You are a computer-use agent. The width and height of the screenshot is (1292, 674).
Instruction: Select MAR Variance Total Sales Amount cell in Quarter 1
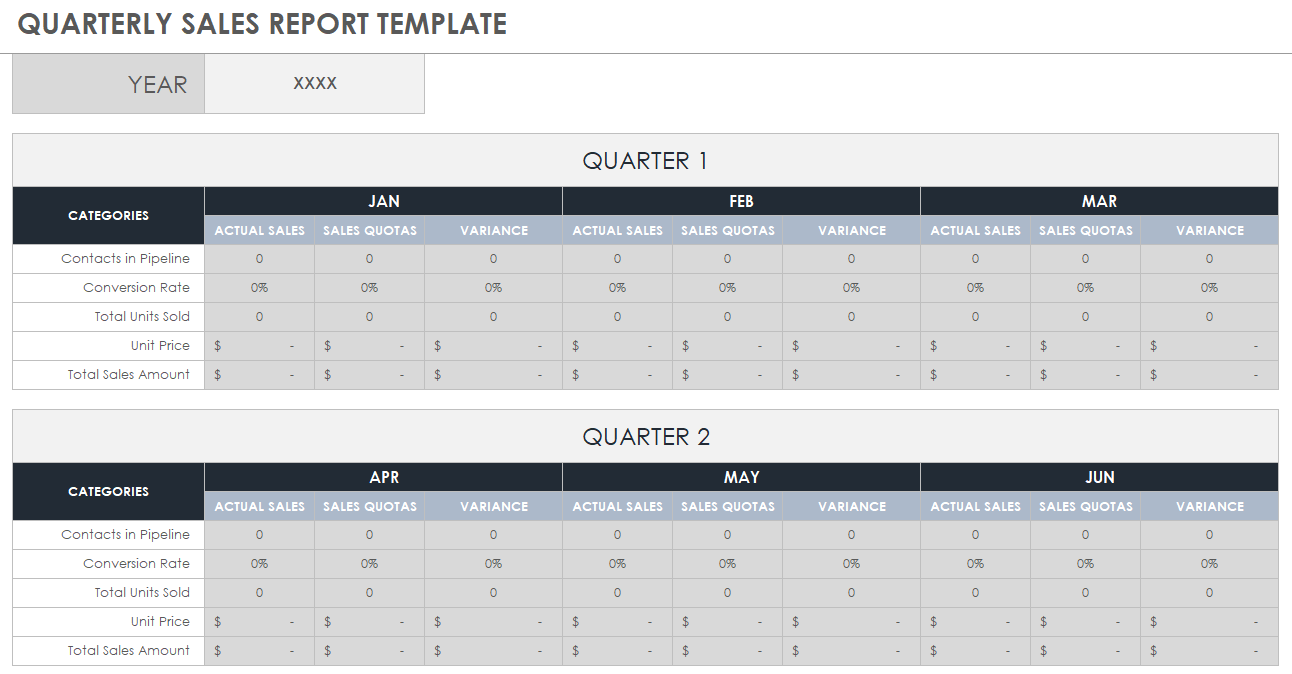tap(1210, 374)
